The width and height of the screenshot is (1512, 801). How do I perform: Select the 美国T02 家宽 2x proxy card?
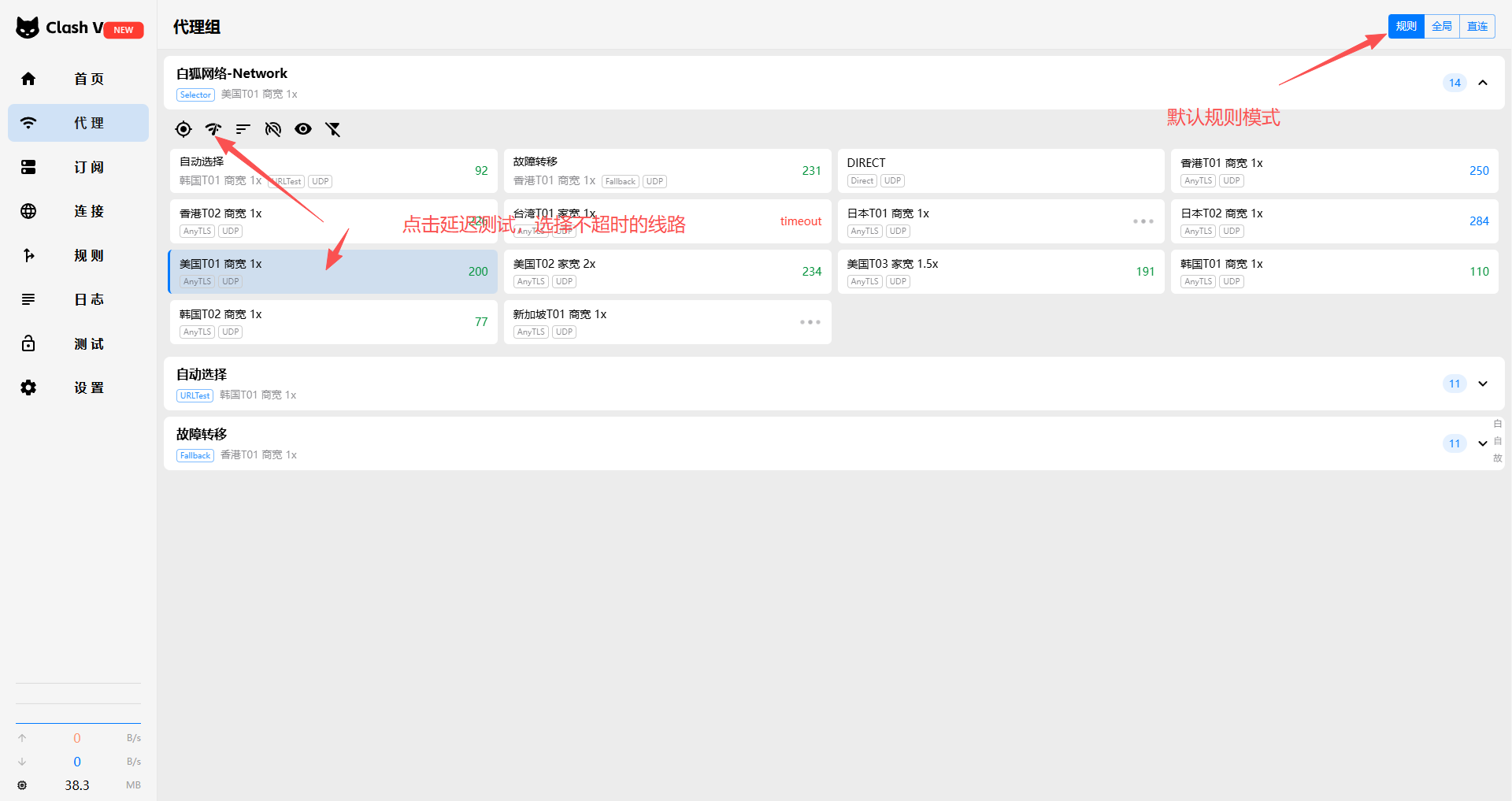click(668, 272)
